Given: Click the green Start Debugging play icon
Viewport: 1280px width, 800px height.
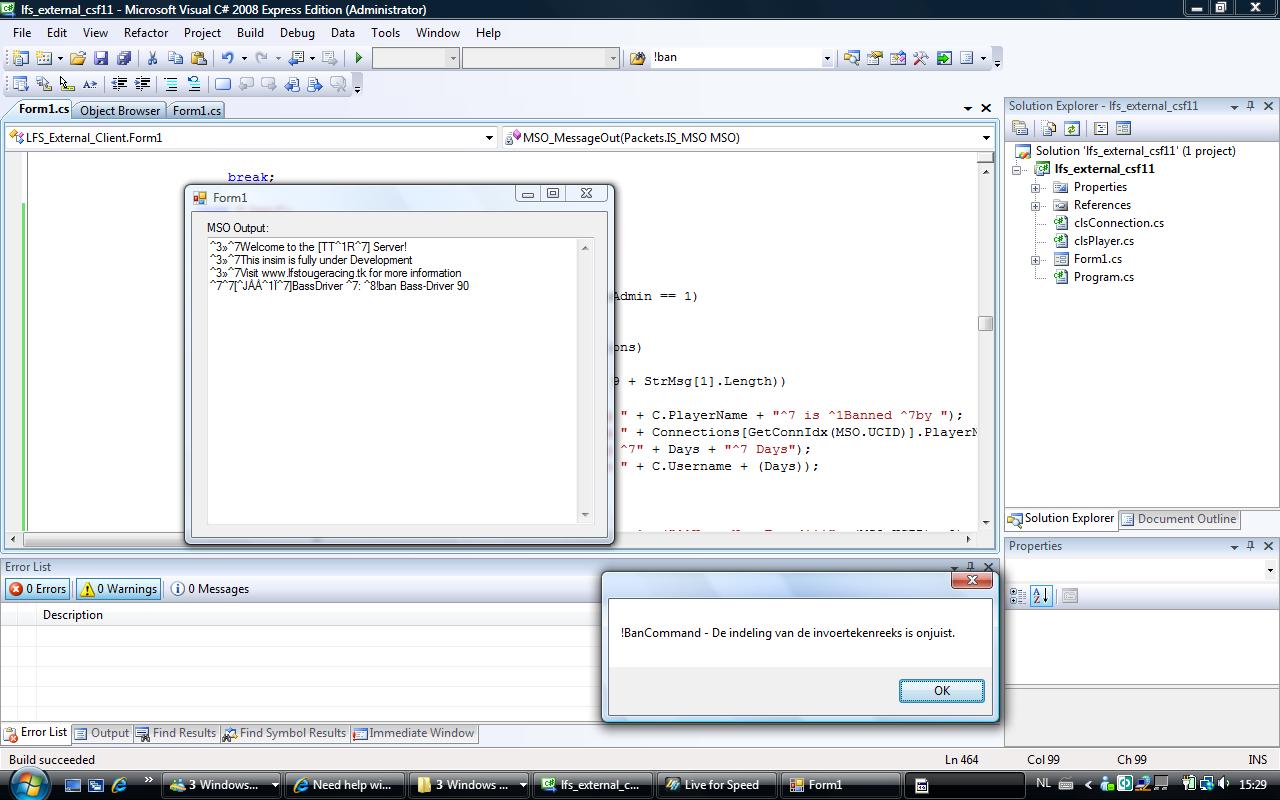Looking at the screenshot, I should tap(359, 58).
